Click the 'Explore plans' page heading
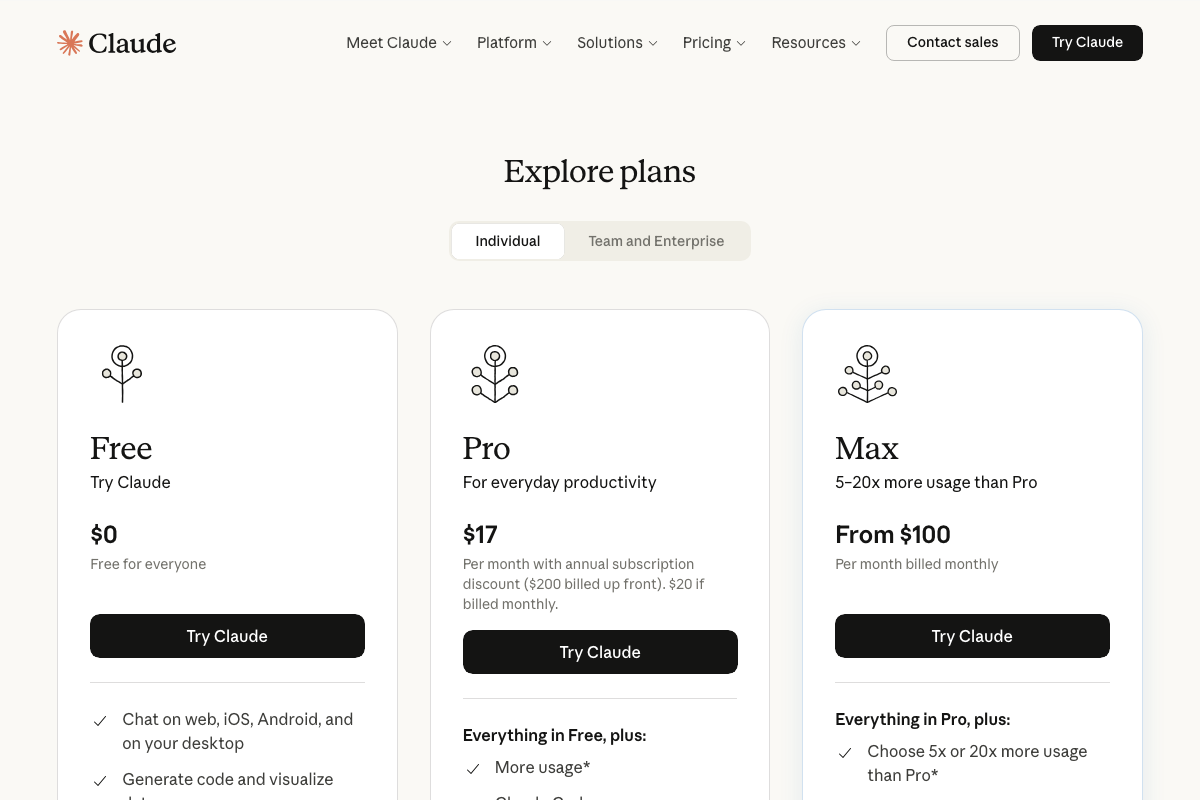The height and width of the screenshot is (800, 1200). (x=600, y=171)
